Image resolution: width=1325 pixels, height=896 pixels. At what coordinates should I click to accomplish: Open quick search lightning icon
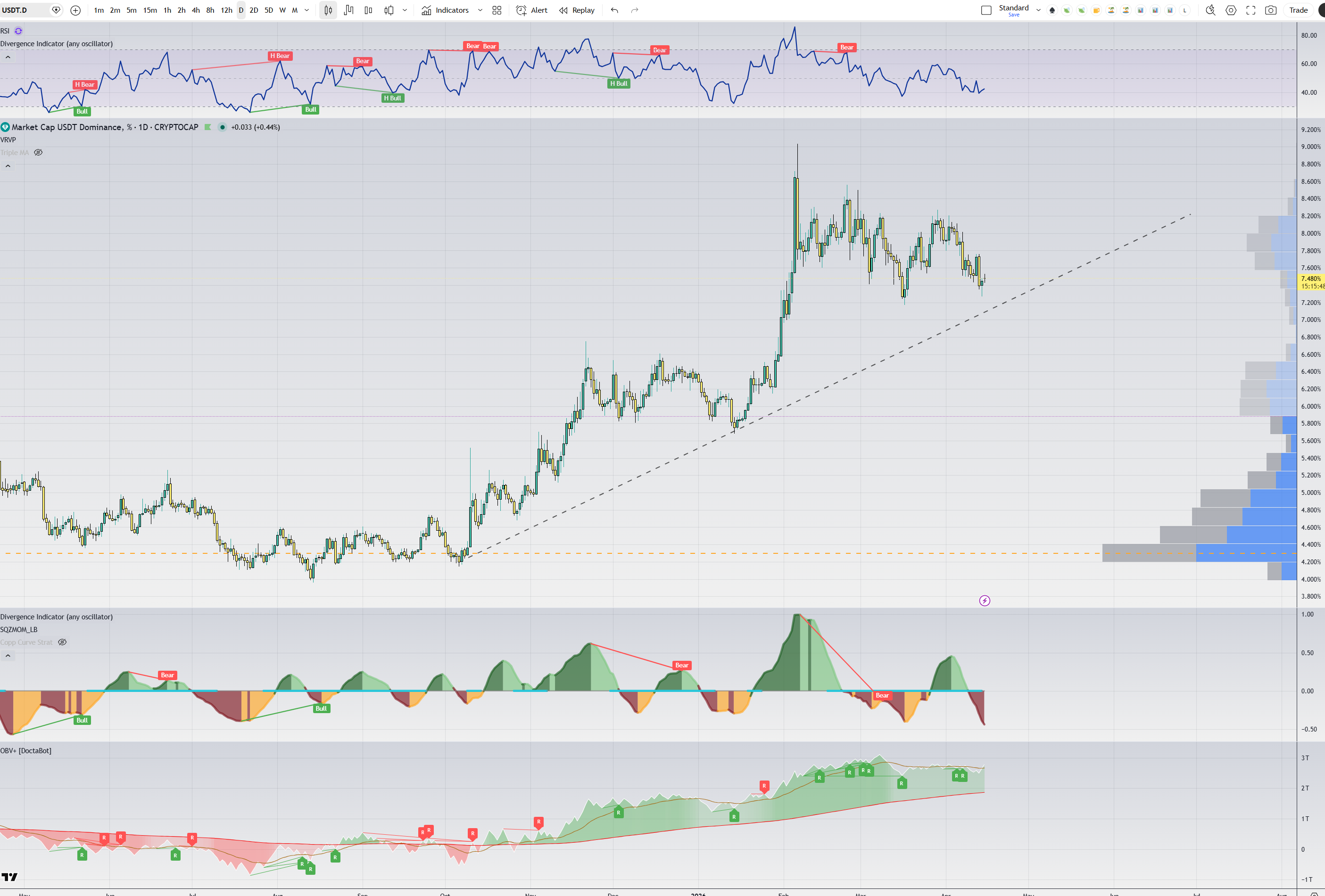tap(1210, 10)
